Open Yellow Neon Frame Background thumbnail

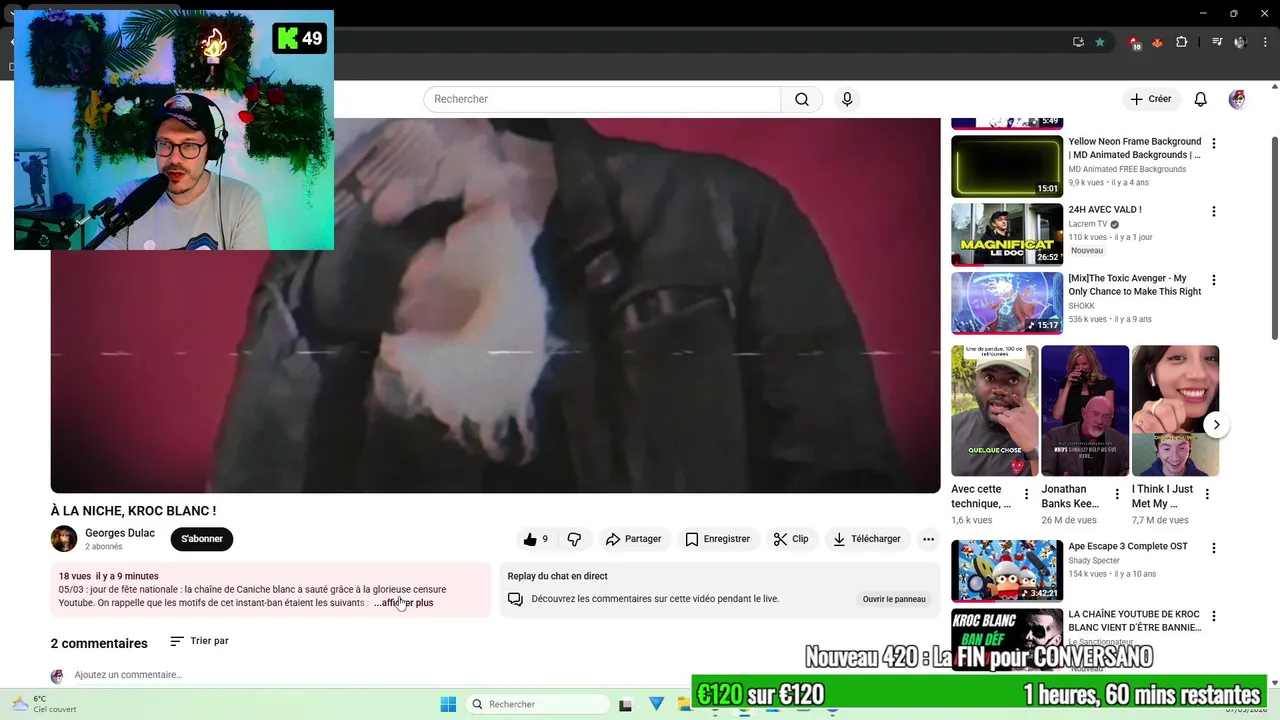1007,167
